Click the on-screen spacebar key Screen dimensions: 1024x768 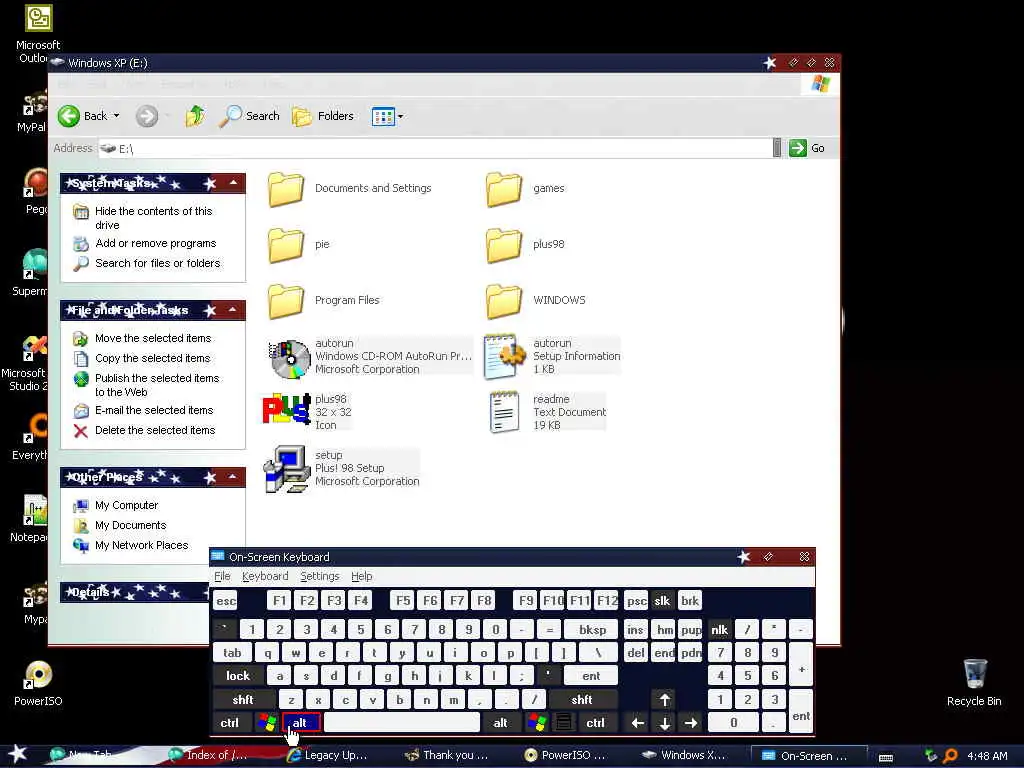click(402, 723)
